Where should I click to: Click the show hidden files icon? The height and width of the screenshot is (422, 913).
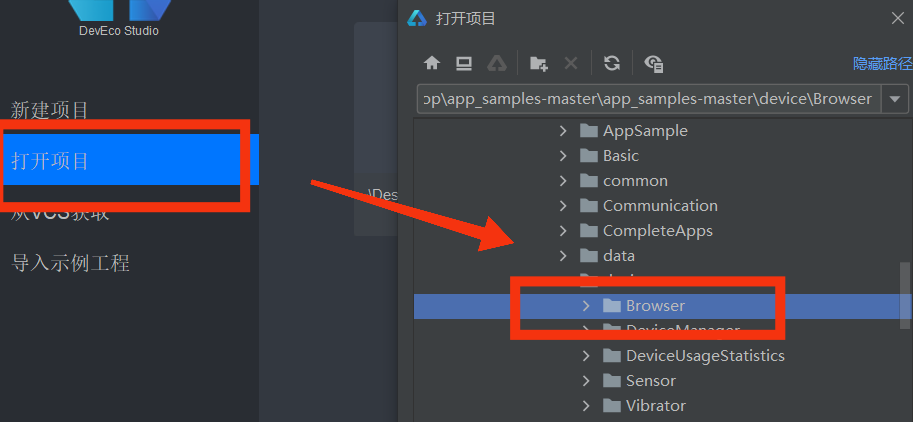tap(654, 63)
